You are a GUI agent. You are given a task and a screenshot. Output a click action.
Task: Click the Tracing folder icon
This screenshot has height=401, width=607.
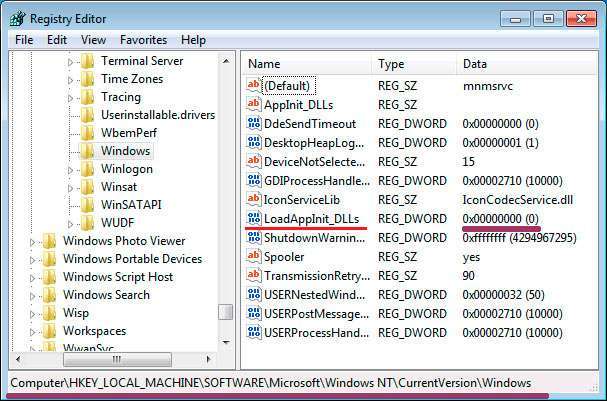pos(87,97)
